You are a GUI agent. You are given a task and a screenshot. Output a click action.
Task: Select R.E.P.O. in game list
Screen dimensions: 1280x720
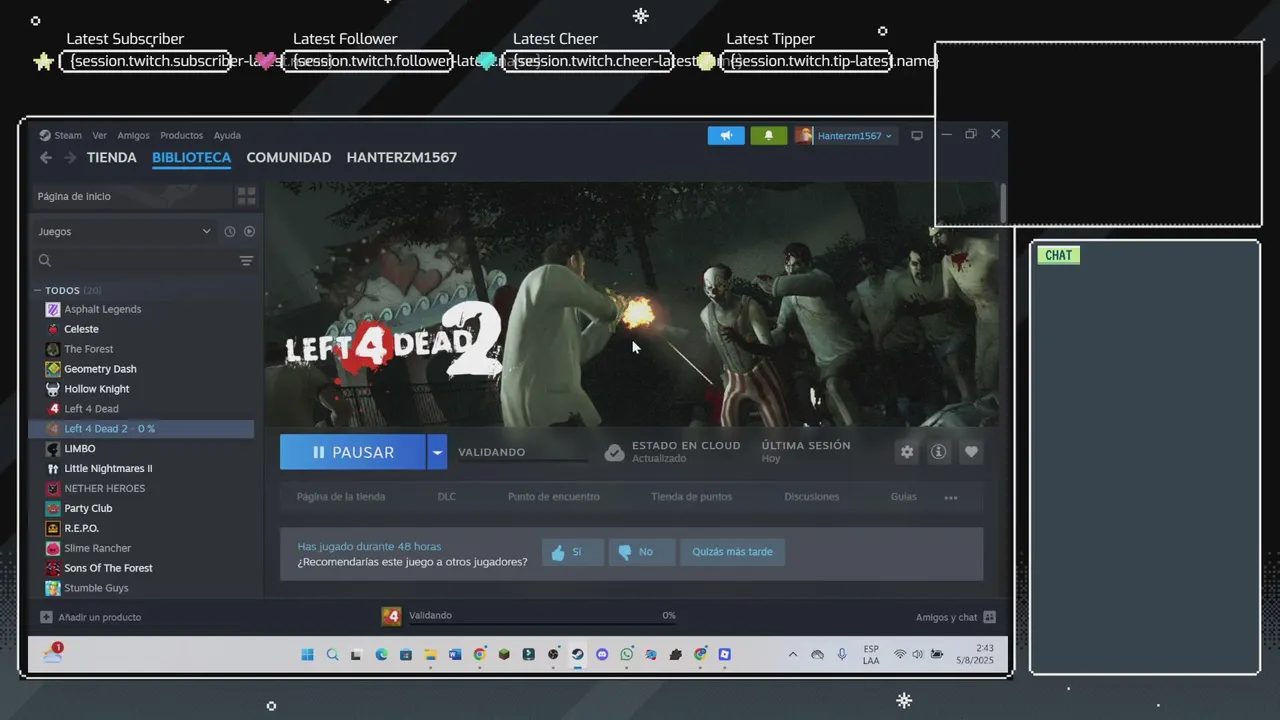141,528
